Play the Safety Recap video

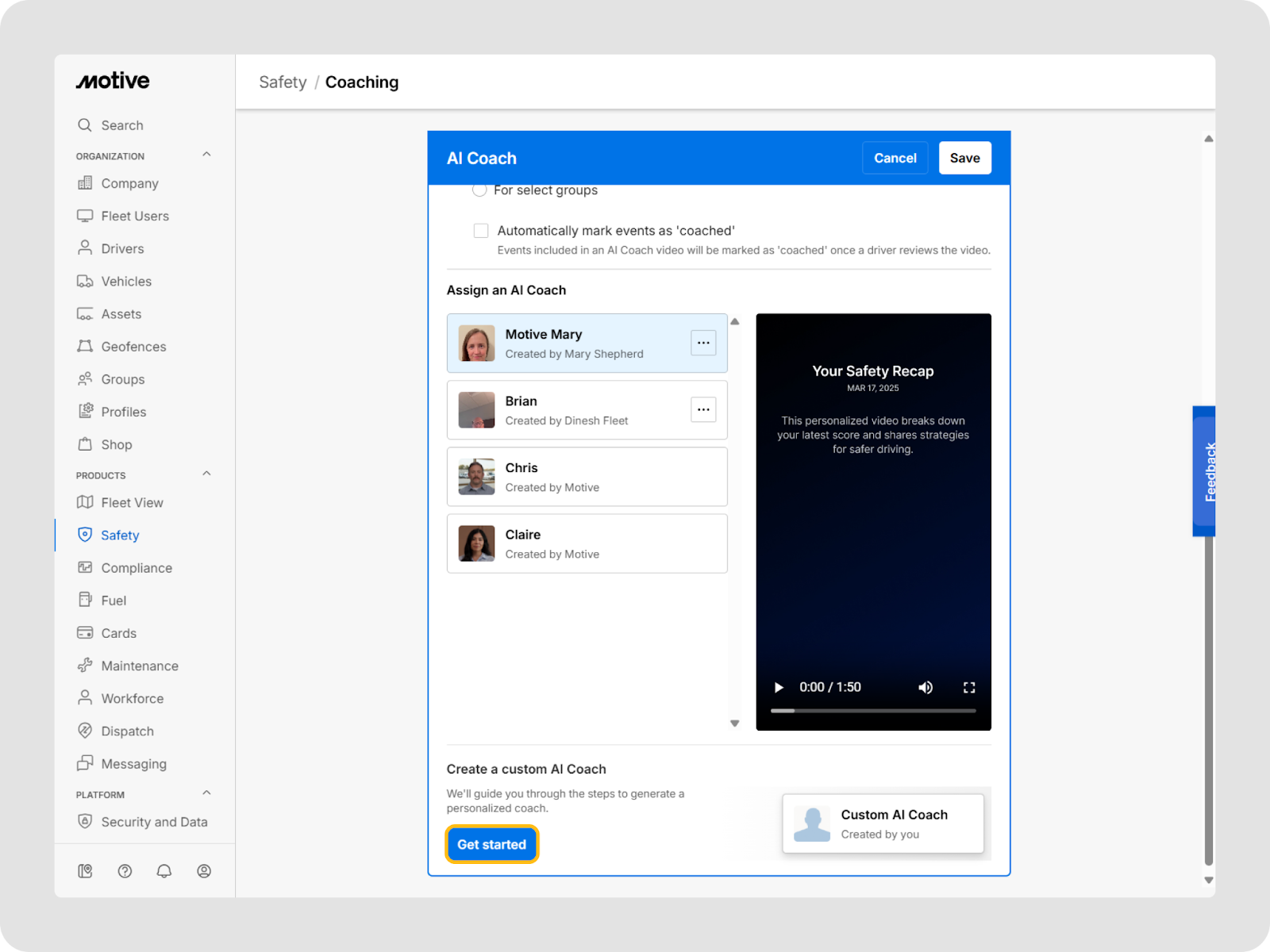click(779, 688)
